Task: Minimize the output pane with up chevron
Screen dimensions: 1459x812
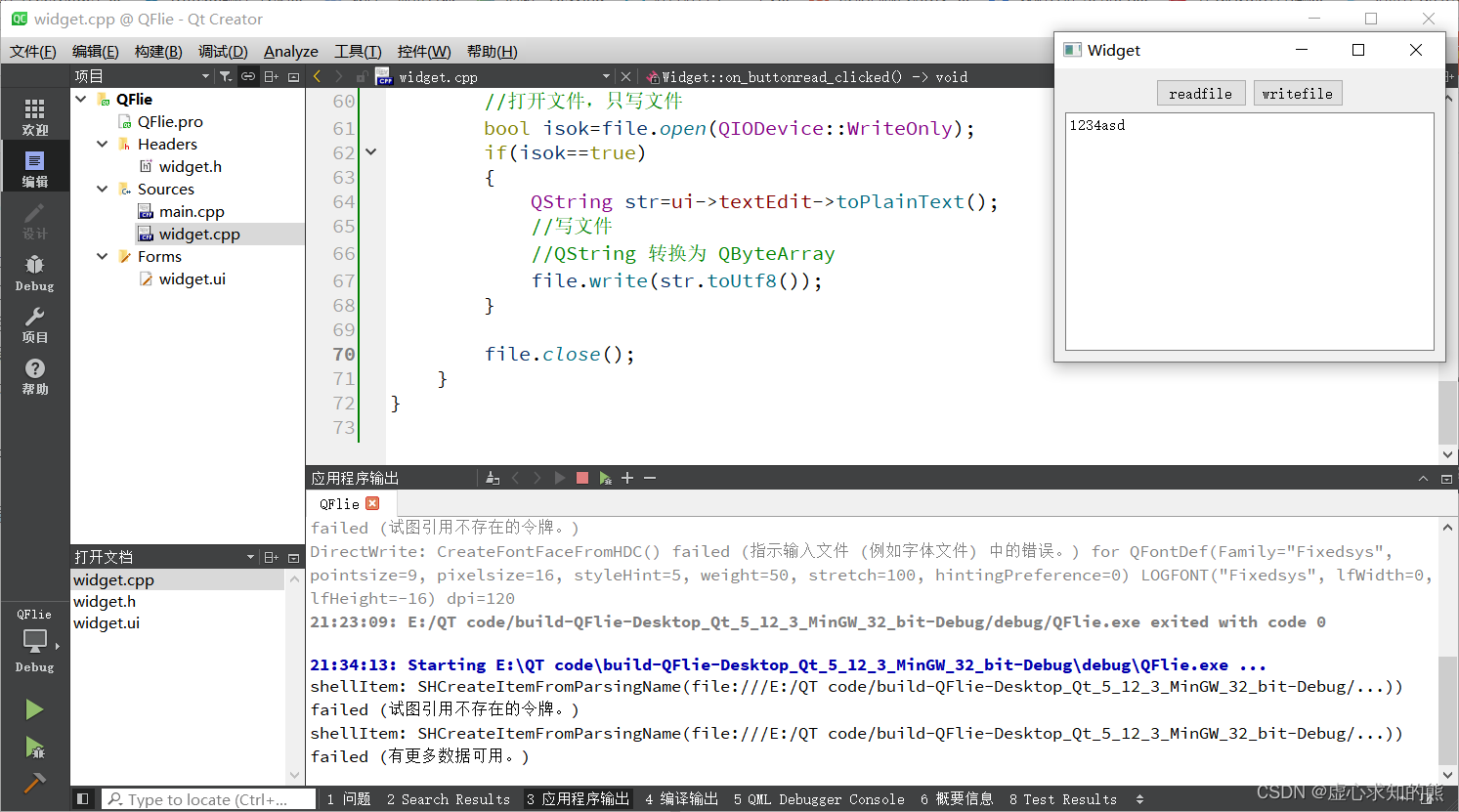Action: 1423,478
